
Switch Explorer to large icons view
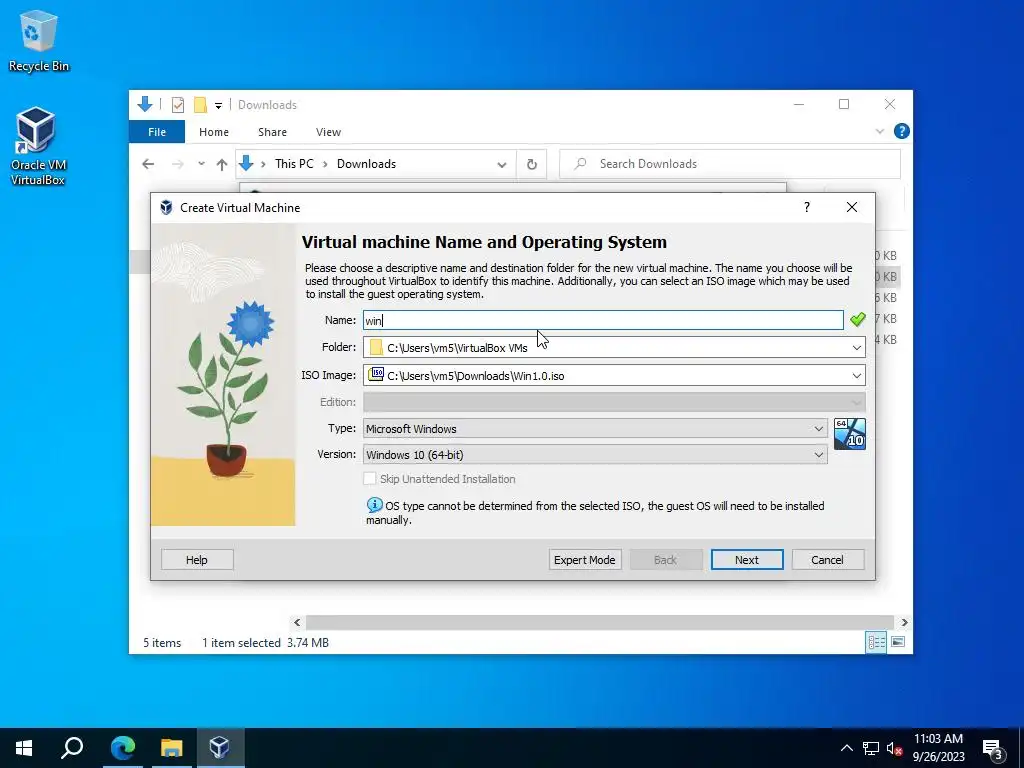(x=898, y=642)
